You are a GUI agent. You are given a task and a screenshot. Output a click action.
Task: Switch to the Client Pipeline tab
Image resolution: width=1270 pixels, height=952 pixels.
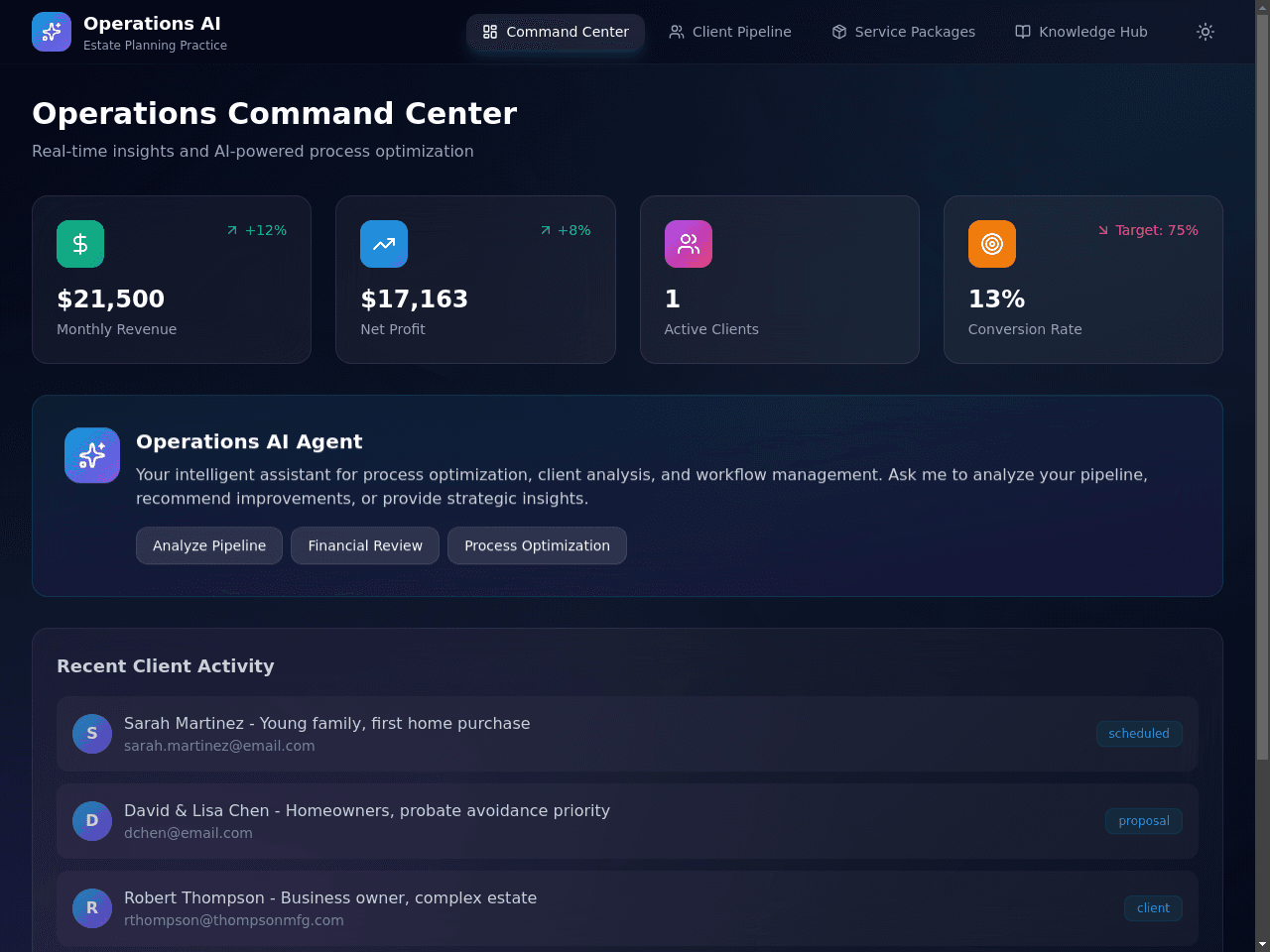[x=730, y=32]
